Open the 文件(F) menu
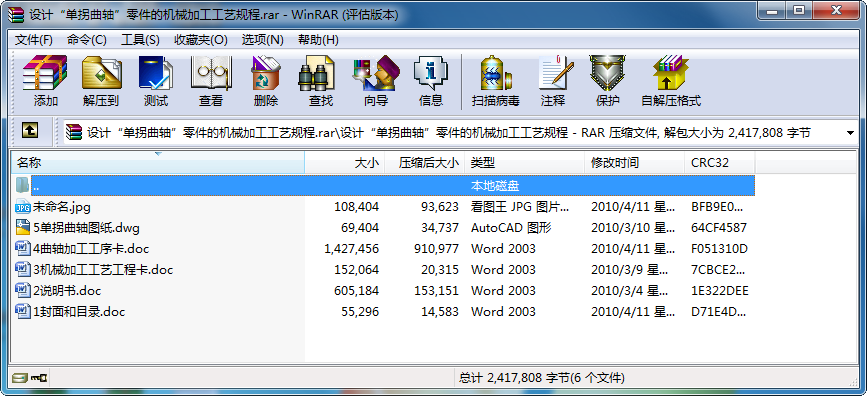 tap(33, 40)
